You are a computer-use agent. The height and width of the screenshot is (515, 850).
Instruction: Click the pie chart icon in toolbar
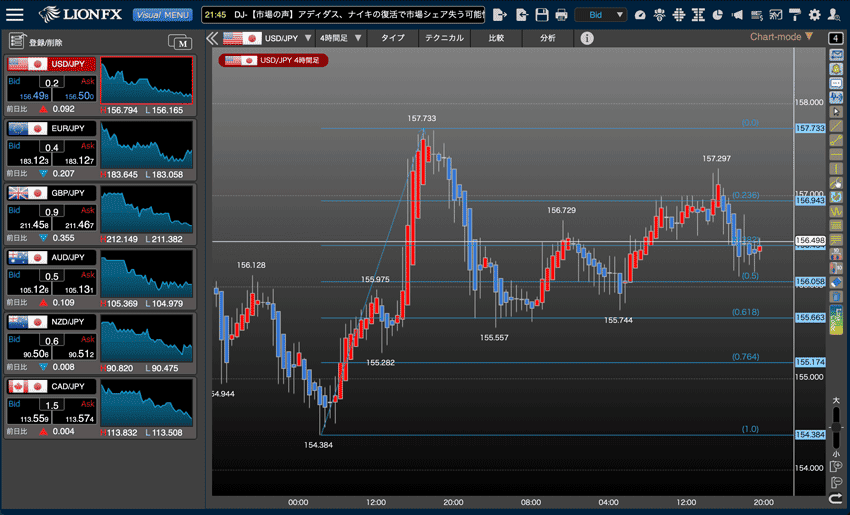pyautogui.click(x=717, y=15)
